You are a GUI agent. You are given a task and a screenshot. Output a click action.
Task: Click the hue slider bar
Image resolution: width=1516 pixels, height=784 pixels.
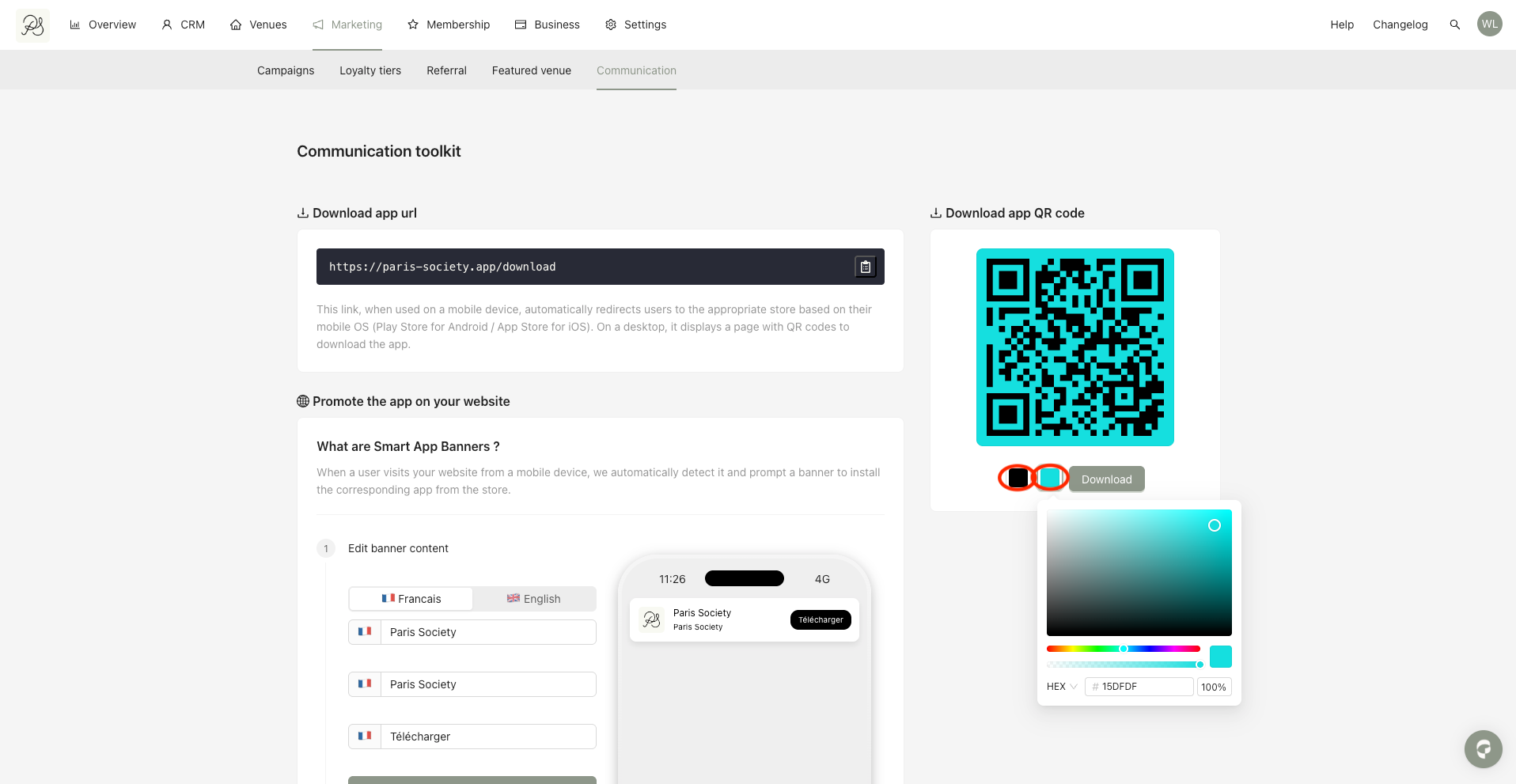pyautogui.click(x=1124, y=649)
